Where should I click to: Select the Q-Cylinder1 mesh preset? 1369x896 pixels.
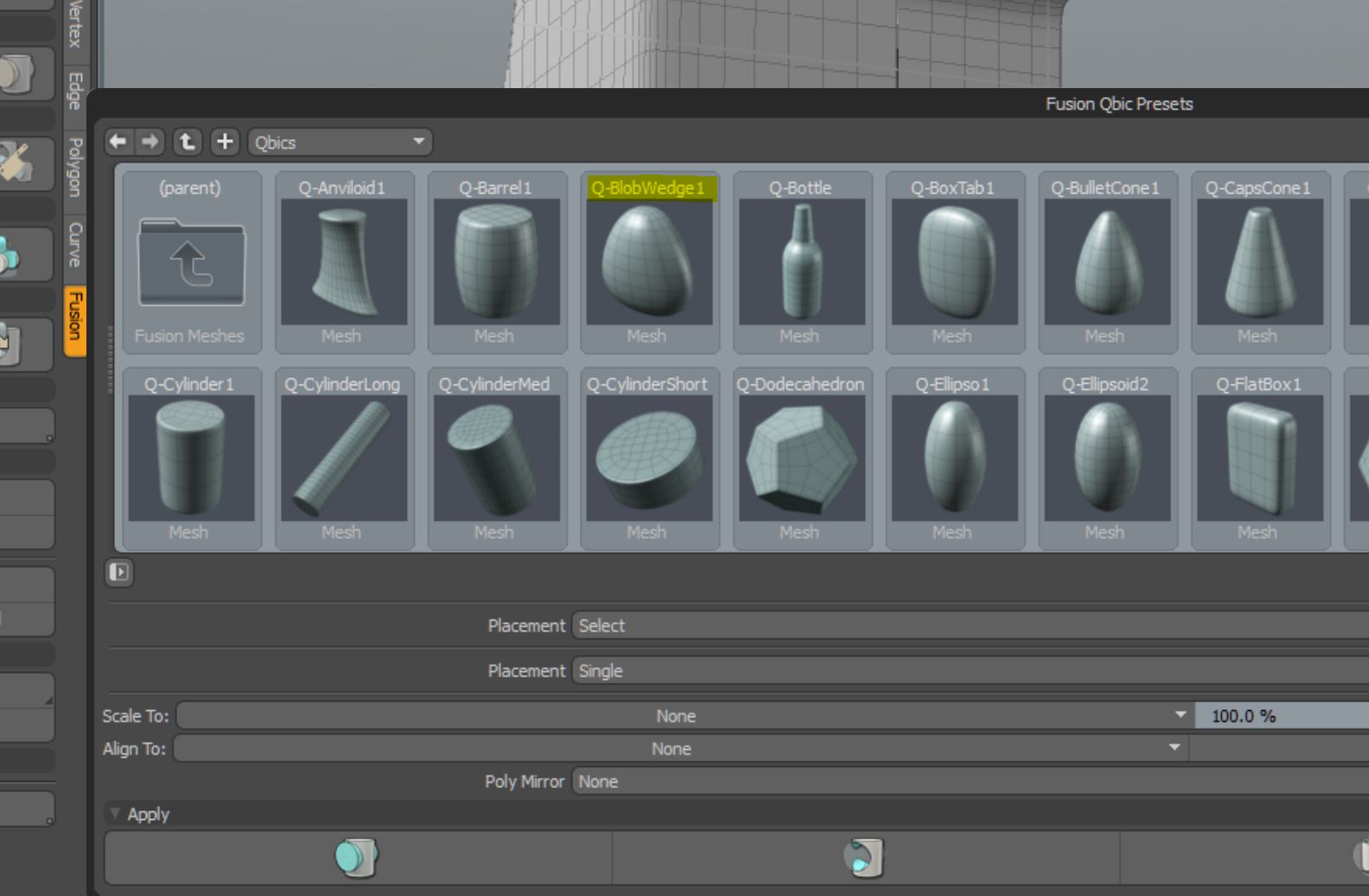click(x=191, y=458)
